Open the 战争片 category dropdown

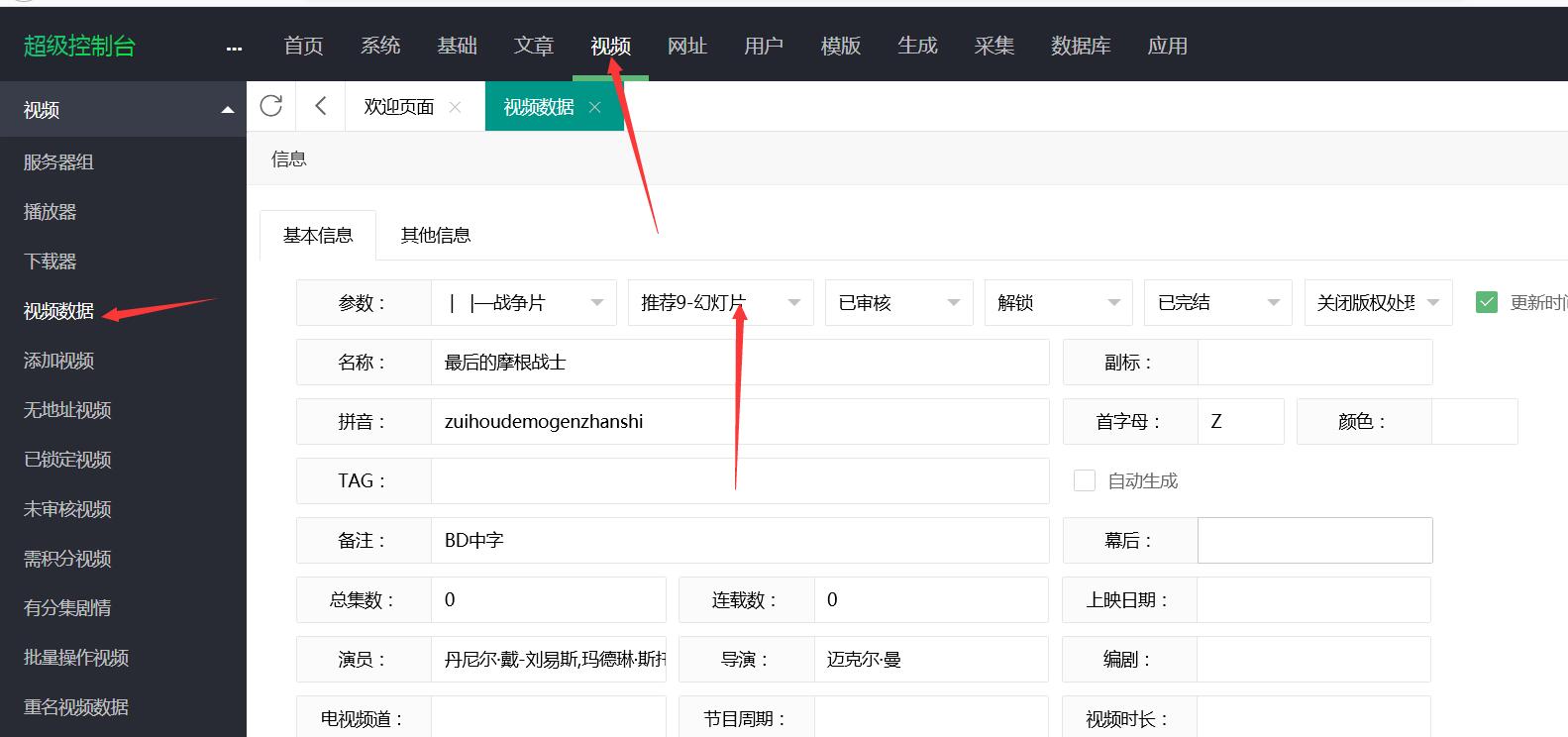pyautogui.click(x=524, y=302)
